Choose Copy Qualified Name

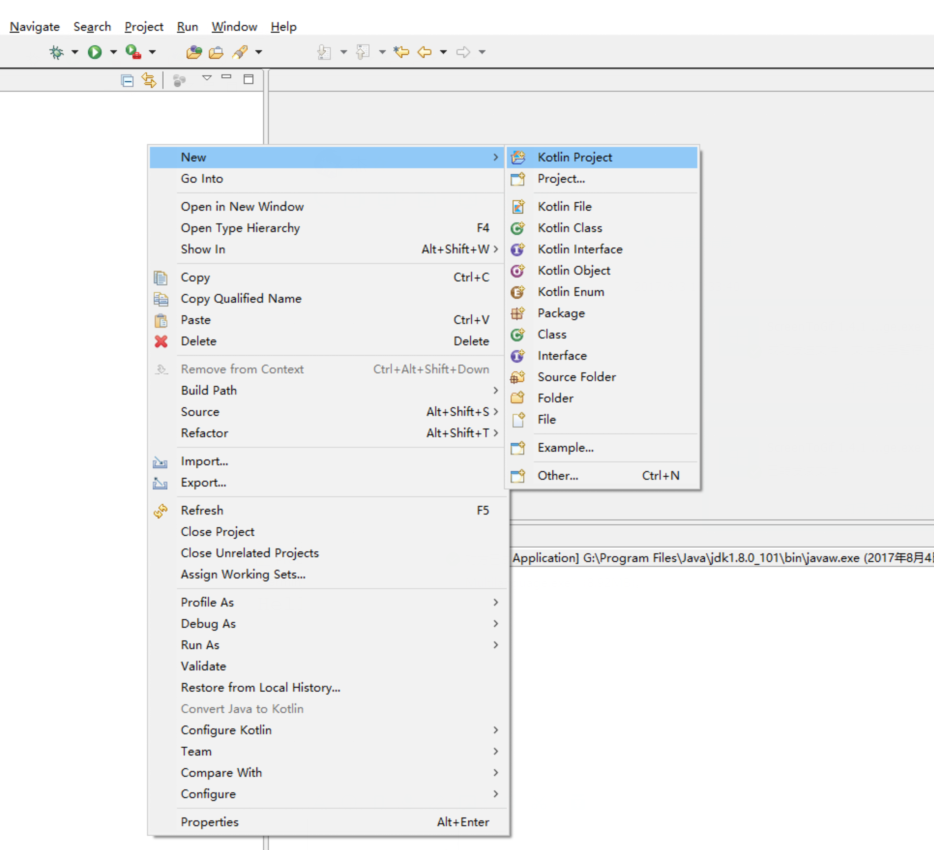(327, 299)
